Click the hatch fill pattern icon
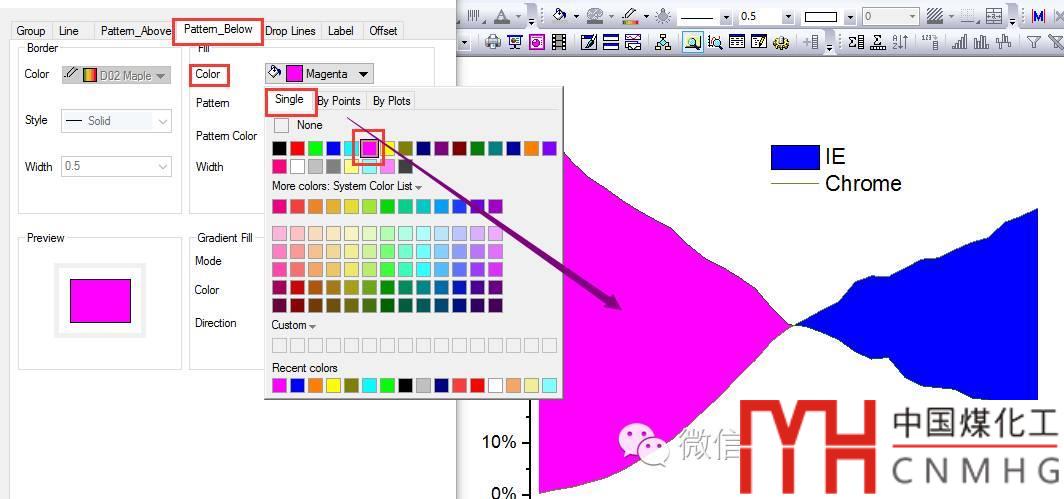 pos(936,16)
